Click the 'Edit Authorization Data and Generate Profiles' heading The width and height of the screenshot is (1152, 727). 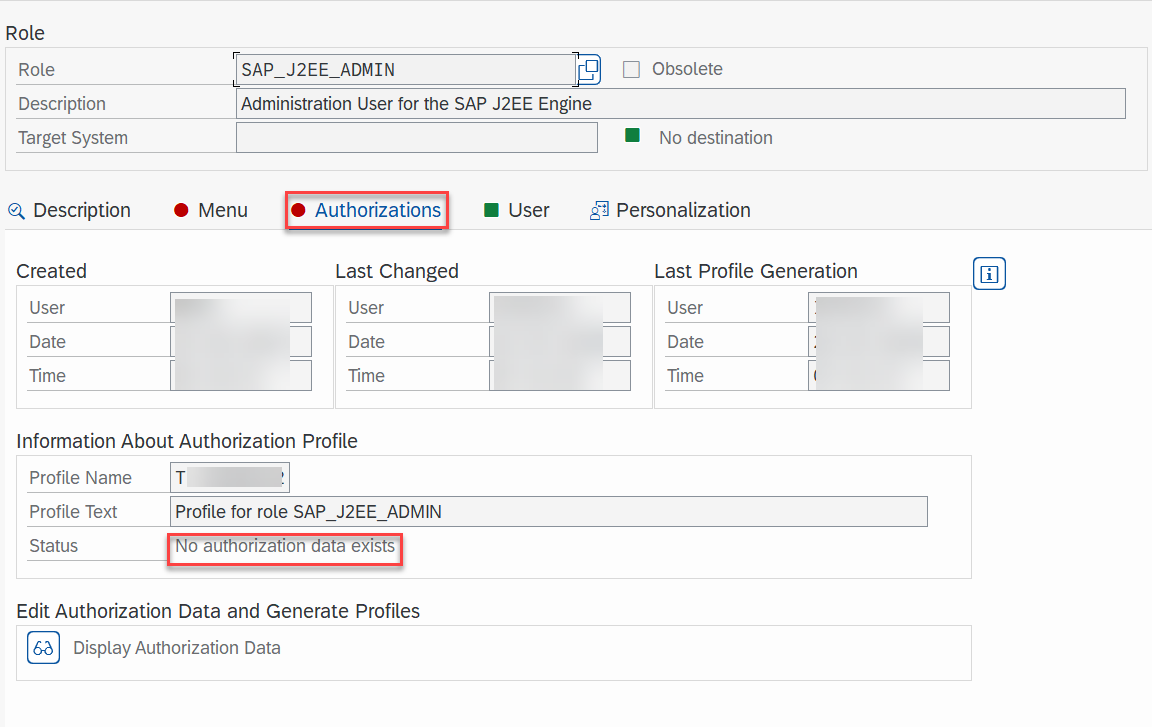tap(218, 611)
